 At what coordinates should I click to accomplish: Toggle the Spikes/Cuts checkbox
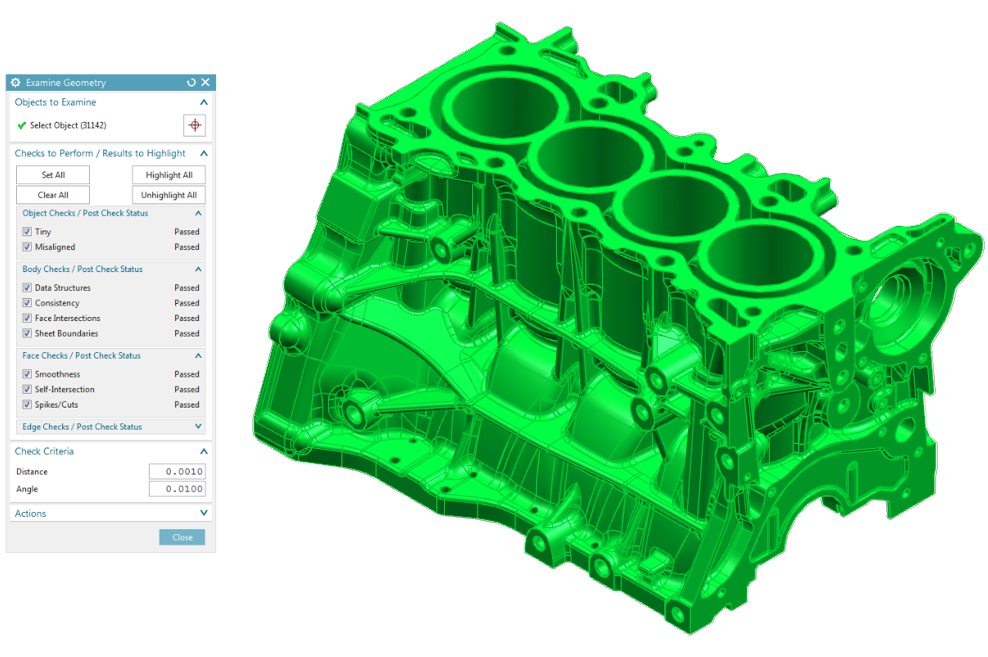pyautogui.click(x=27, y=404)
